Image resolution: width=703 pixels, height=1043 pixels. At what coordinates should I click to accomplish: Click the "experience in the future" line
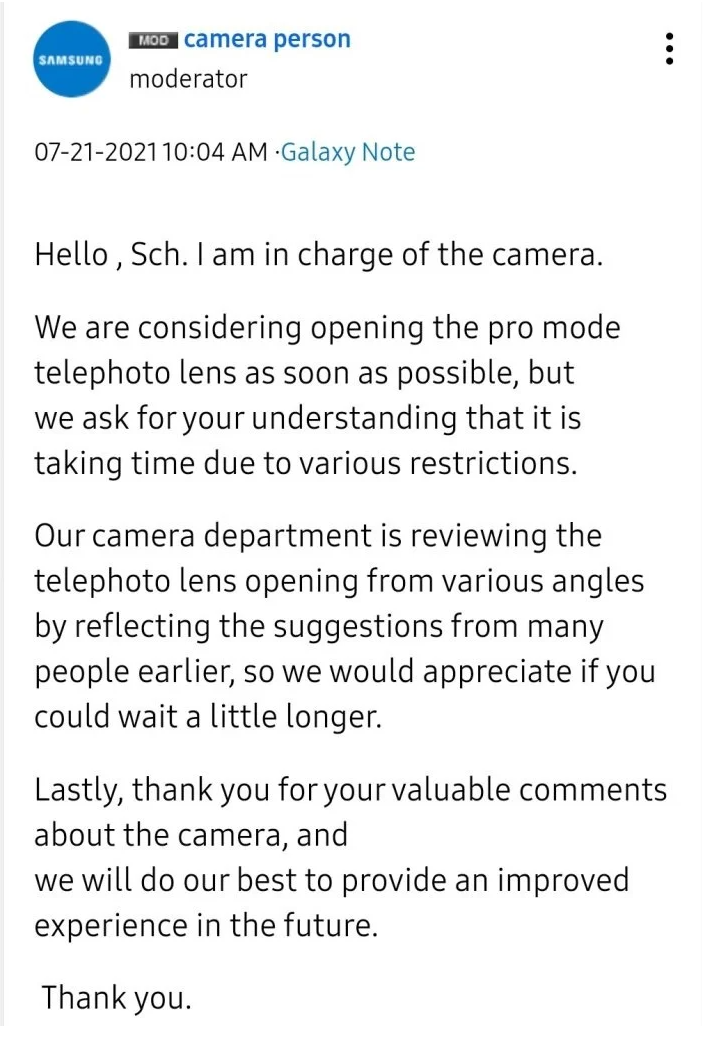(x=207, y=926)
